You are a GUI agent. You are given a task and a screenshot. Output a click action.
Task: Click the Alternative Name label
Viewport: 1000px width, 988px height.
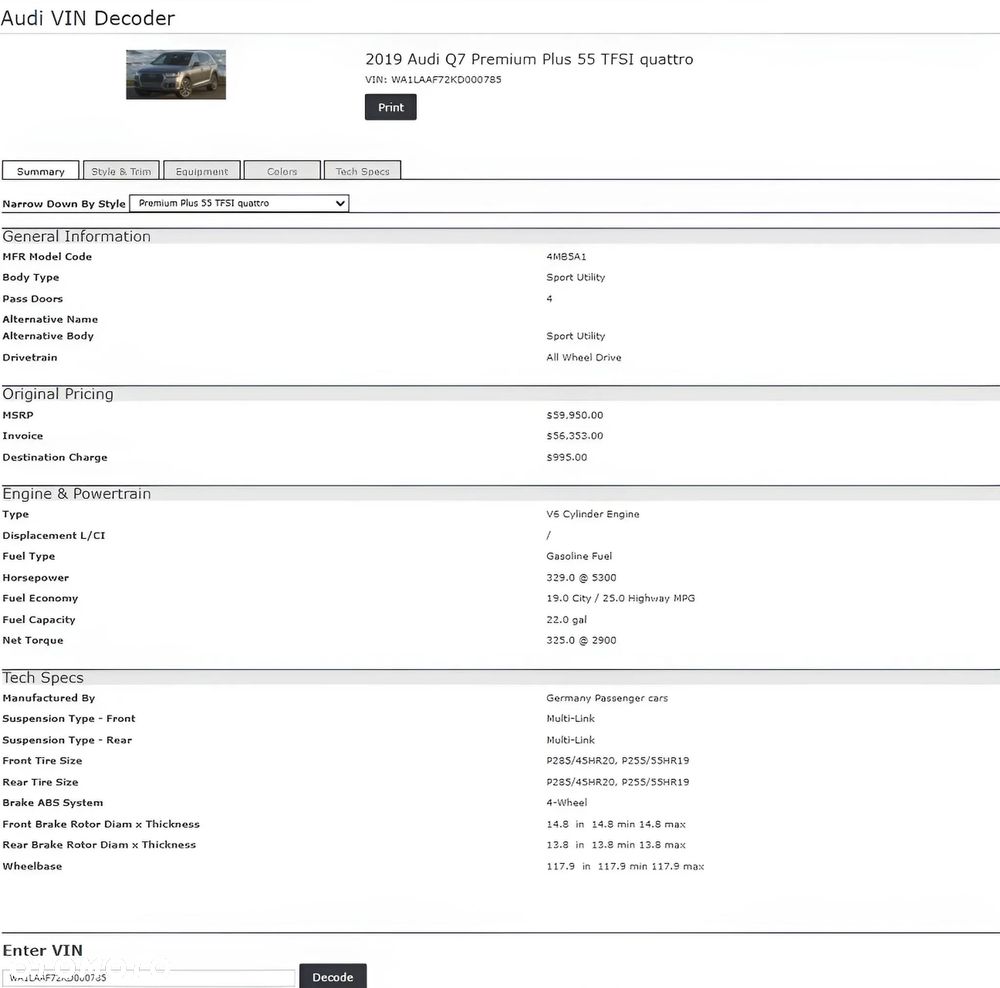pyautogui.click(x=50, y=319)
